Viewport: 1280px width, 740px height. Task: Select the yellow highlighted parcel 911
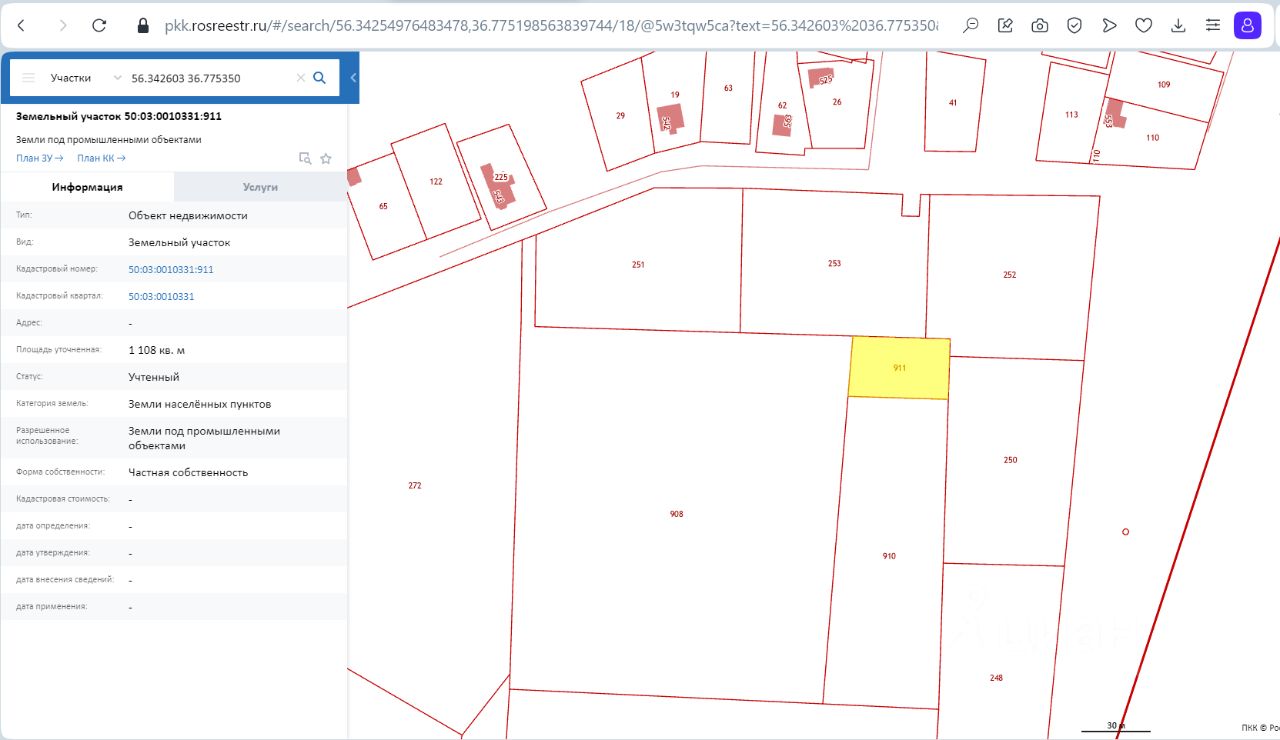pyautogui.click(x=899, y=368)
